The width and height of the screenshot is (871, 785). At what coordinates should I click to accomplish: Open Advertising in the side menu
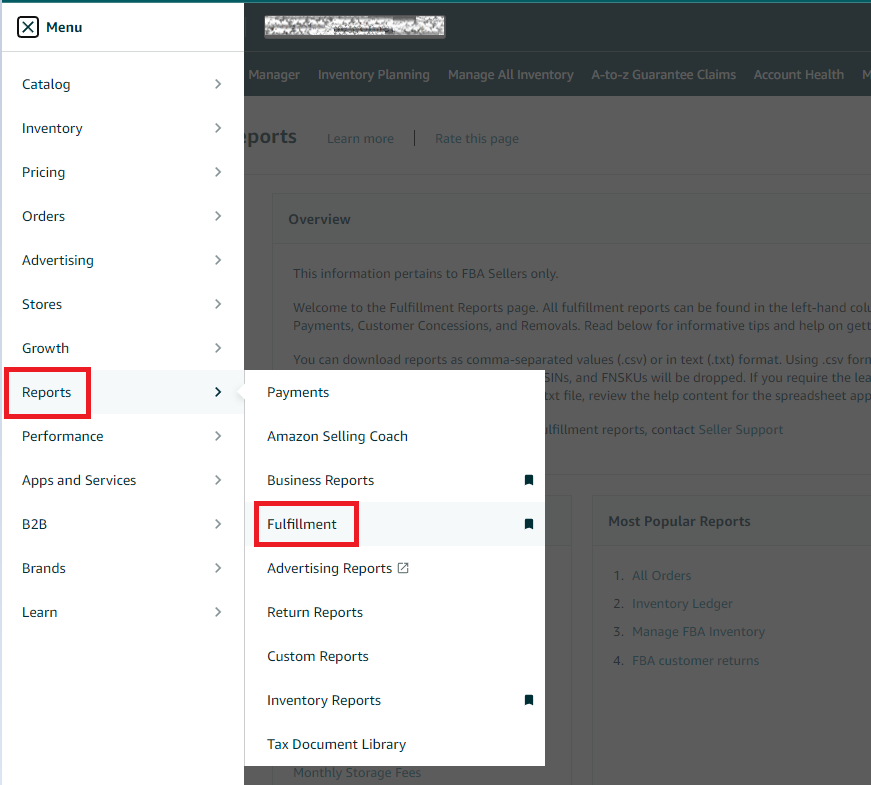58,260
